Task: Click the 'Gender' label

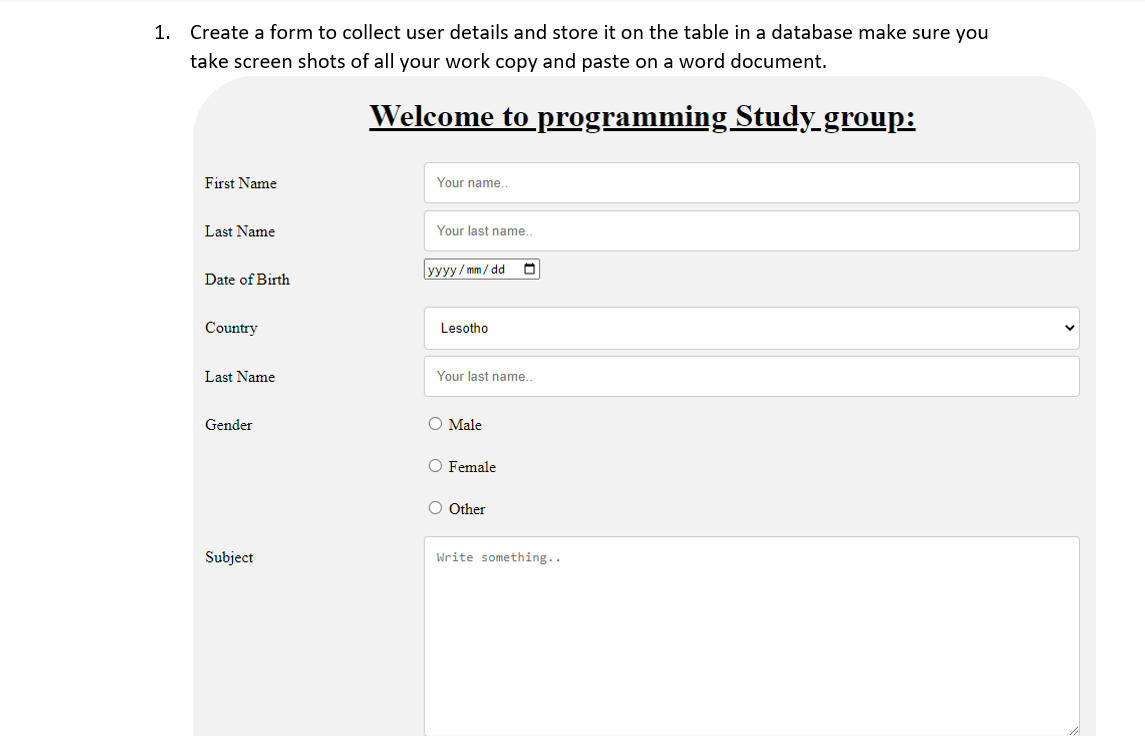Action: click(229, 425)
